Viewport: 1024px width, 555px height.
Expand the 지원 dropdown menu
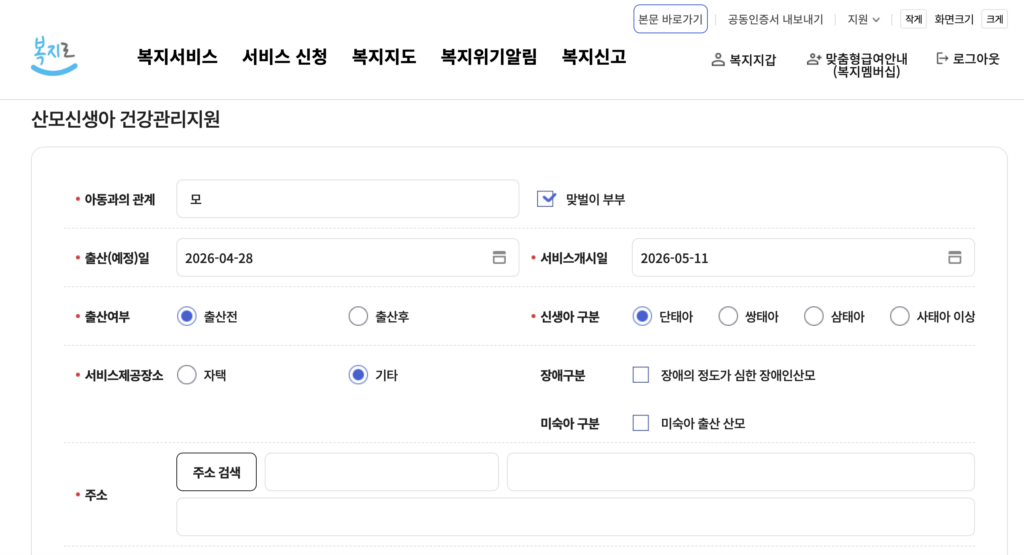pos(863,19)
